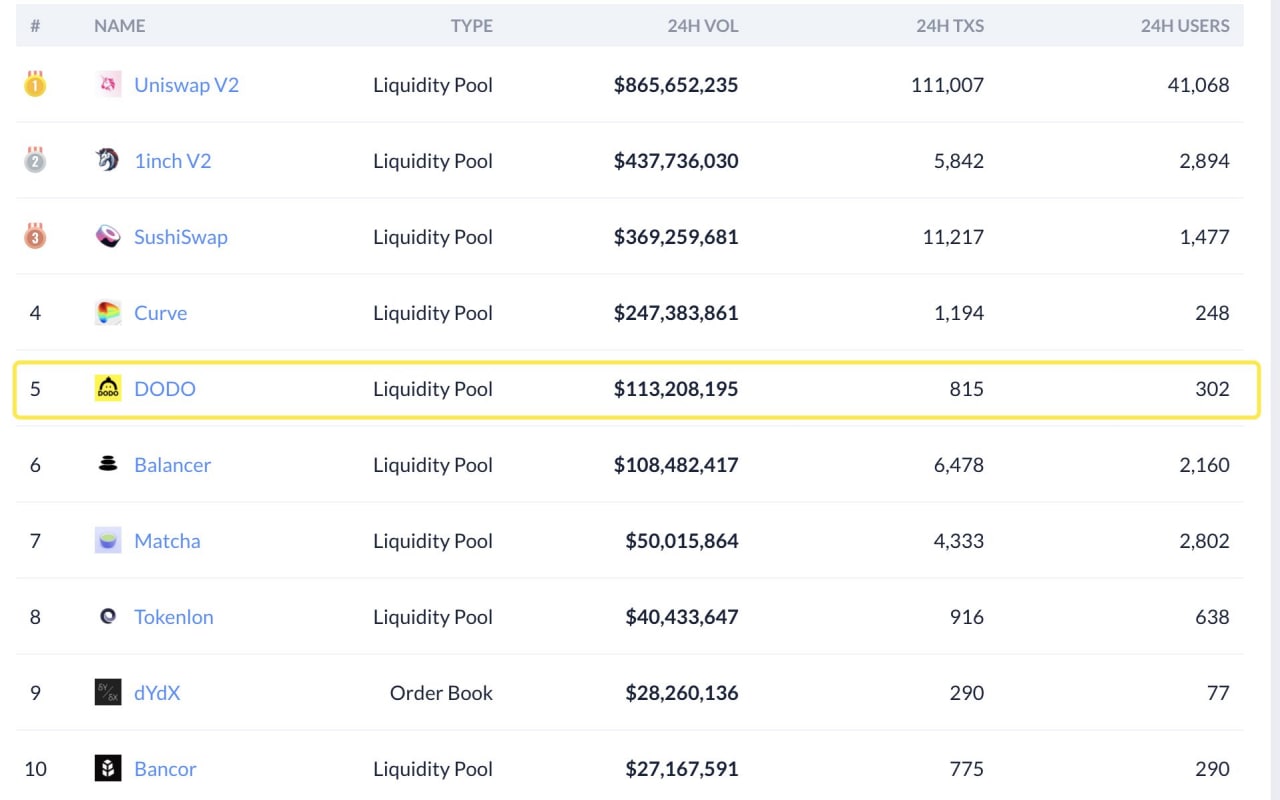Image resolution: width=1280 pixels, height=800 pixels.
Task: Open the Uniswap V2 link
Action: [187, 85]
